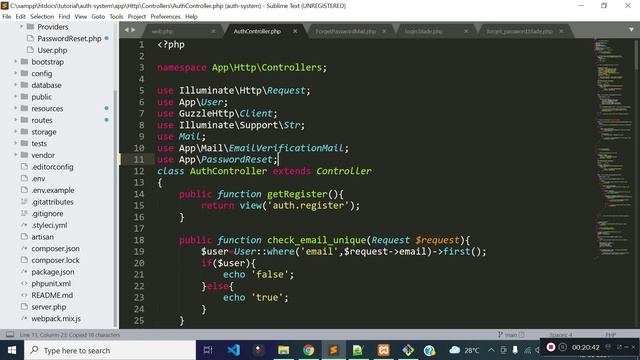Open Google Chrome from taskbar
Image resolution: width=640 pixels, height=360 pixels.
tap(309, 350)
